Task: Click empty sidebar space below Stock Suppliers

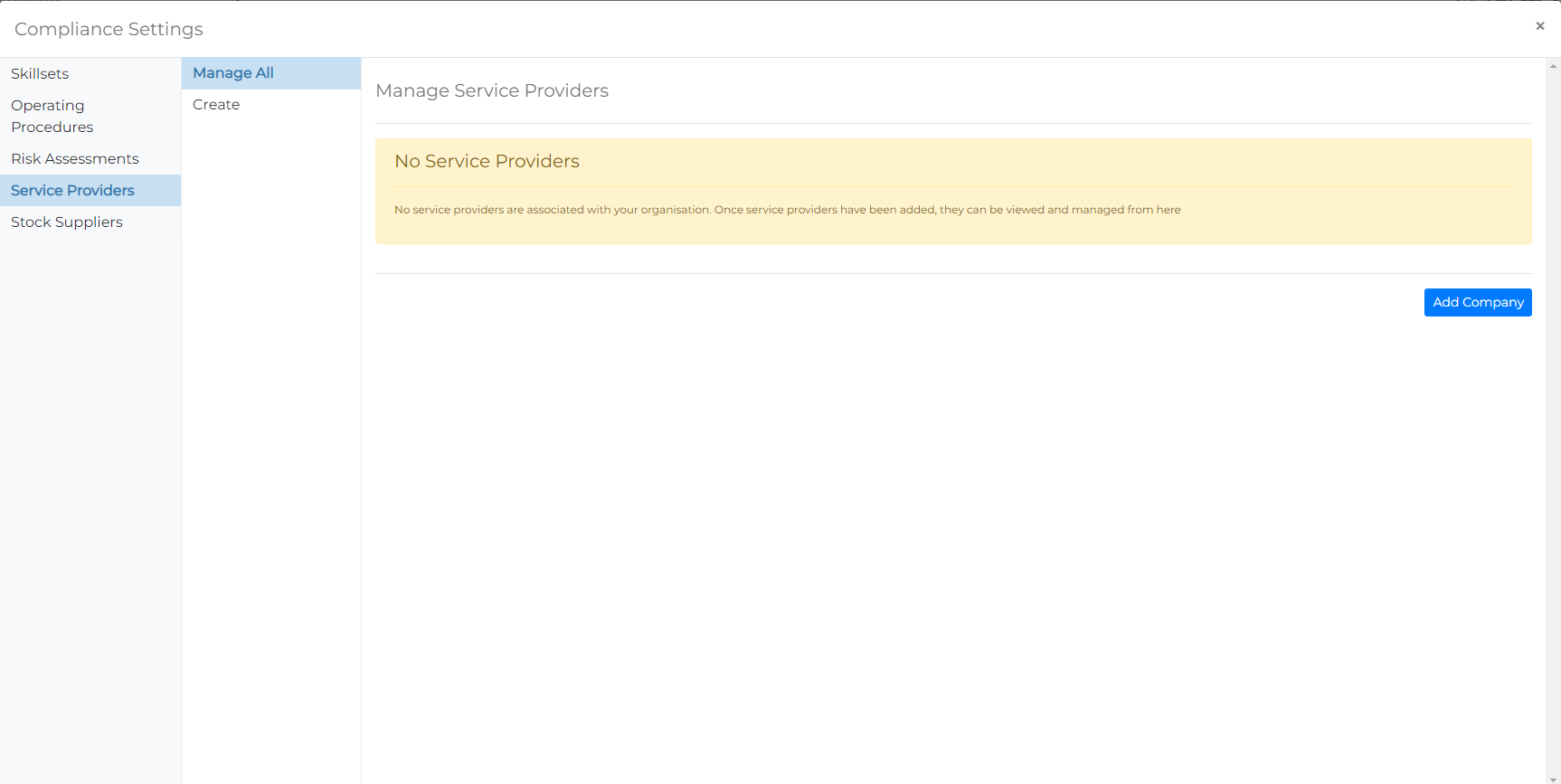Action: [x=90, y=497]
